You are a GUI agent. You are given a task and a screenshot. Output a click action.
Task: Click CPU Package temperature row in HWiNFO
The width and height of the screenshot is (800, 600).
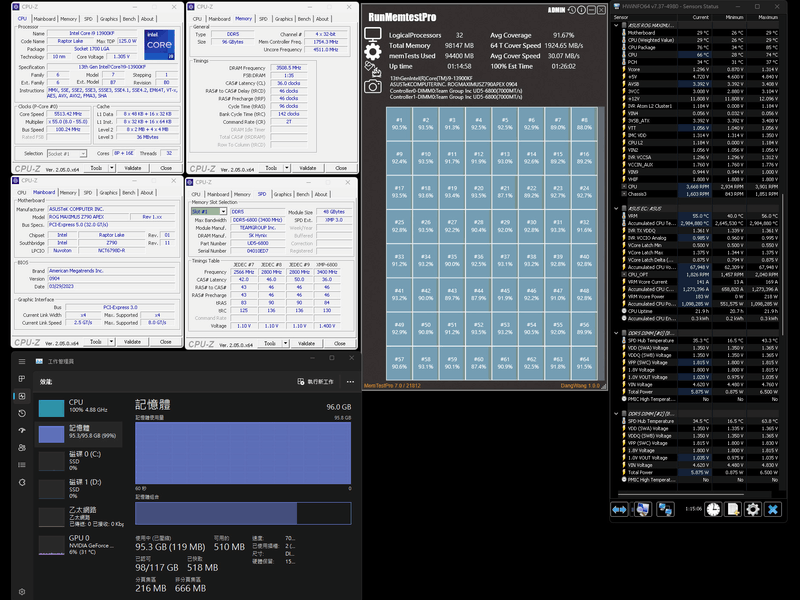(x=698, y=47)
